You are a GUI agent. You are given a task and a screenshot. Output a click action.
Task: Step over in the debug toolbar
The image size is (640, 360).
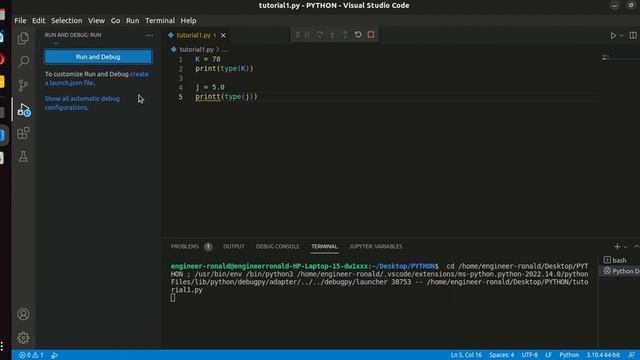[320, 35]
